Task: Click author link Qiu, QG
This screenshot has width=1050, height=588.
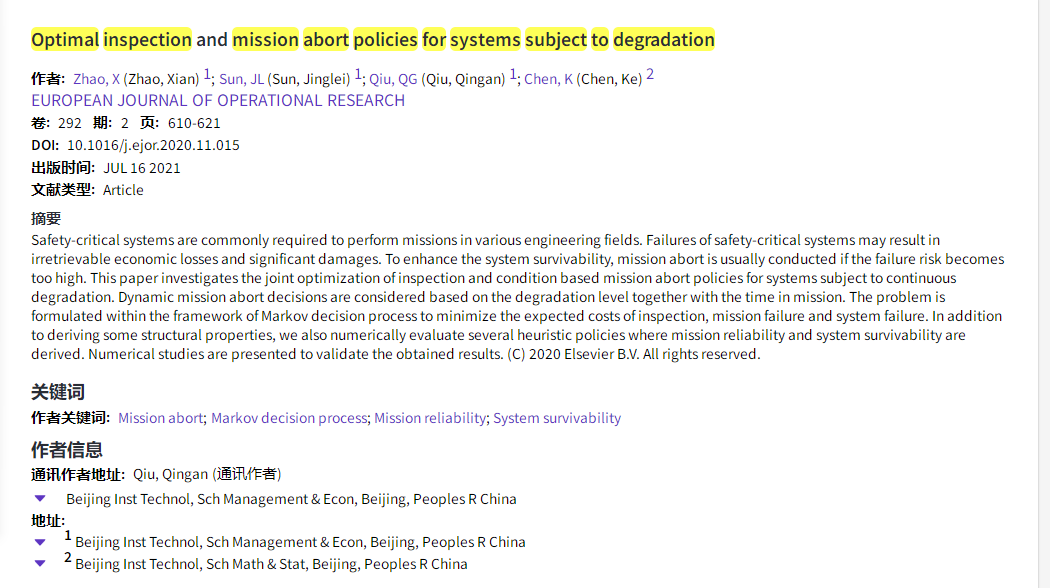Action: point(393,79)
